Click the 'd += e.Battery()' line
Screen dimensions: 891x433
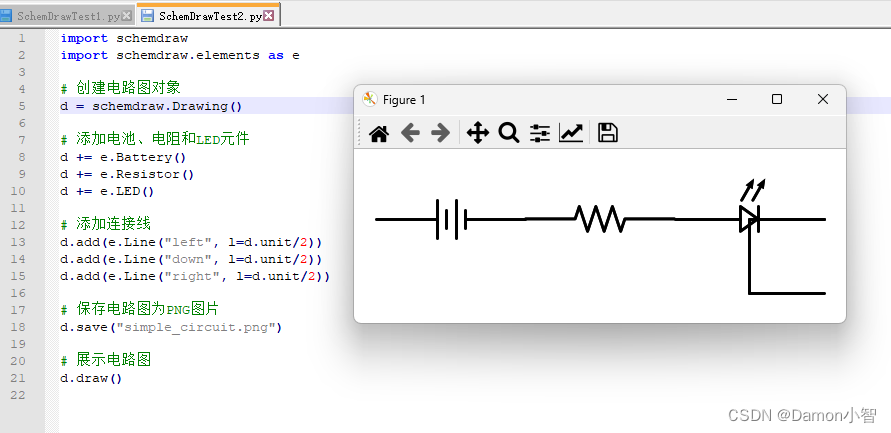pyautogui.click(x=123, y=157)
